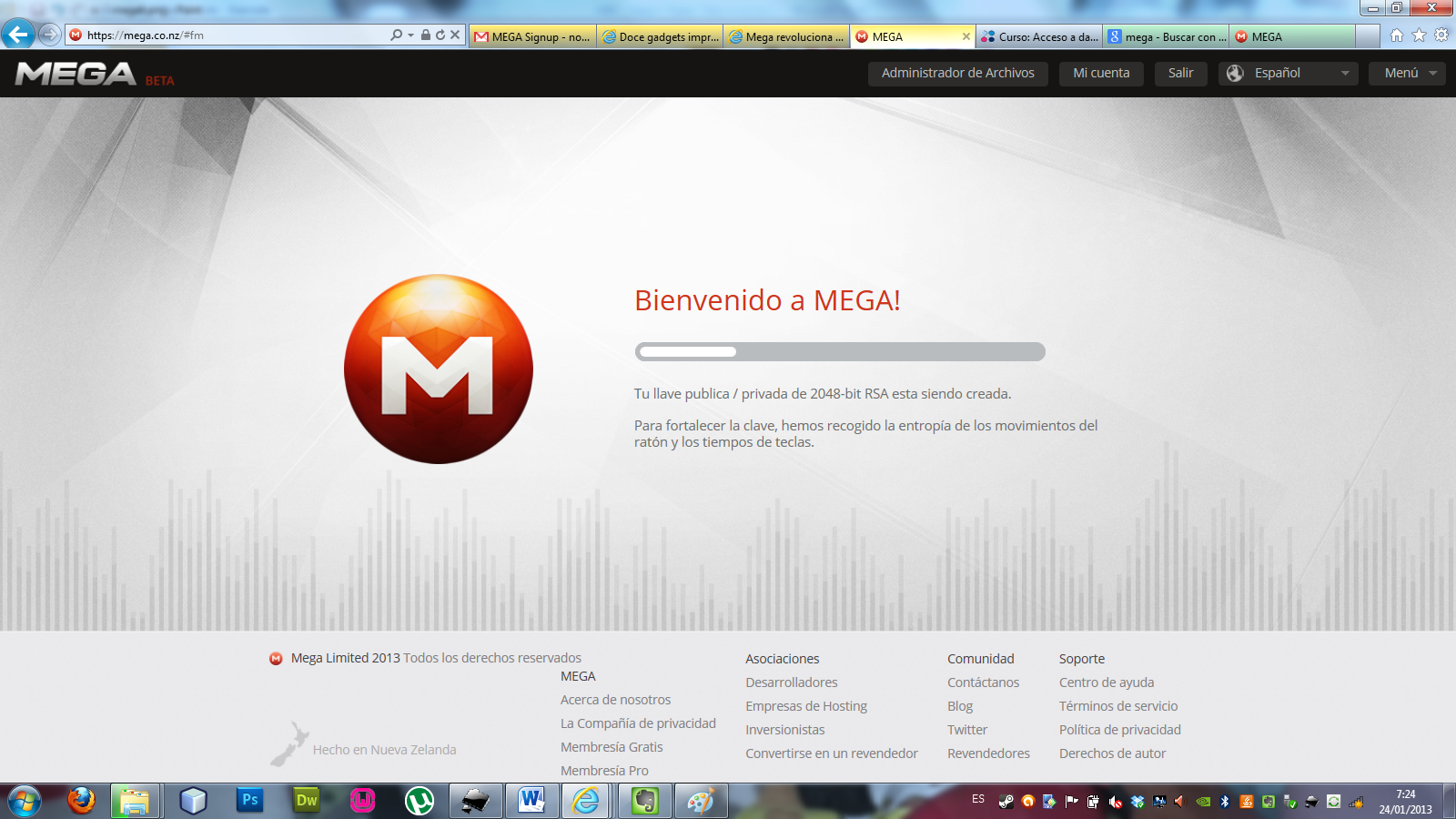Click the browser settings gear icon
This screenshot has width=1456, height=819.
click(x=1442, y=33)
